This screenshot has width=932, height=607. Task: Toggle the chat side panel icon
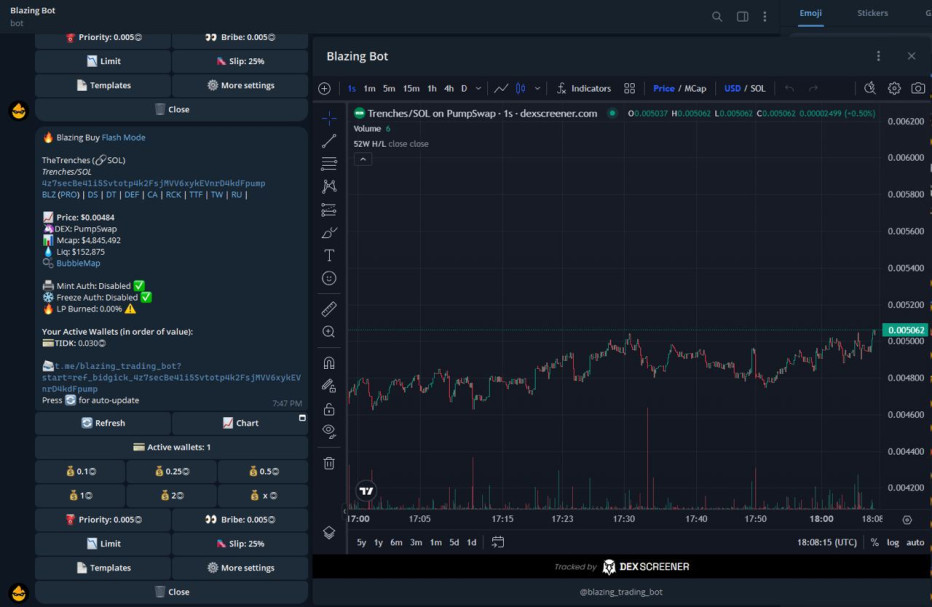(x=742, y=17)
